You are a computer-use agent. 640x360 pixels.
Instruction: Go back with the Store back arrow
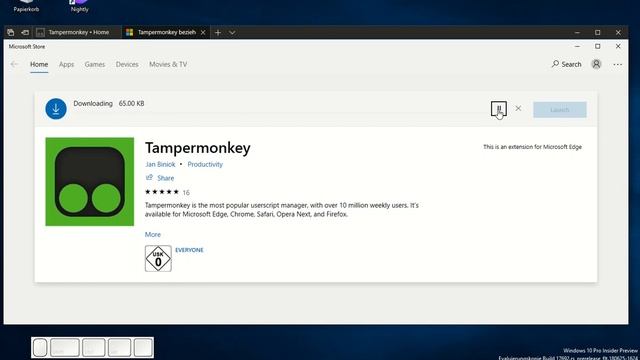pyautogui.click(x=14, y=64)
